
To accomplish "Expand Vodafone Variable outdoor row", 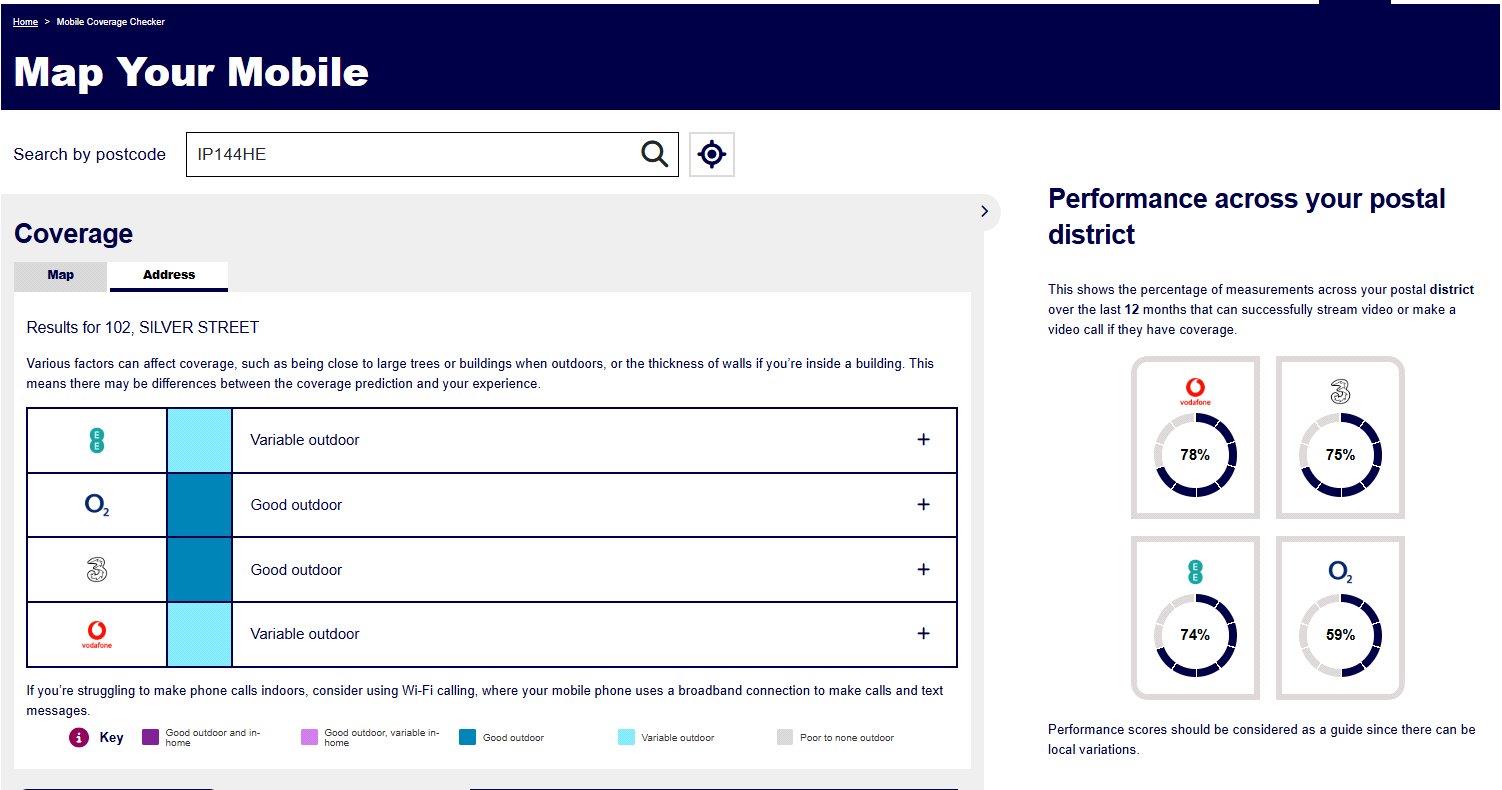I will pos(923,634).
